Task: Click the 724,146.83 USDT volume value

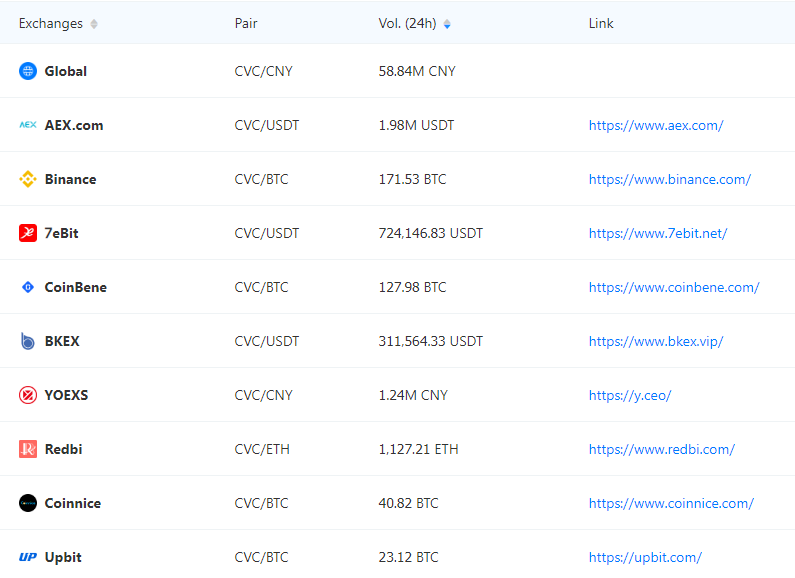Action: [430, 233]
